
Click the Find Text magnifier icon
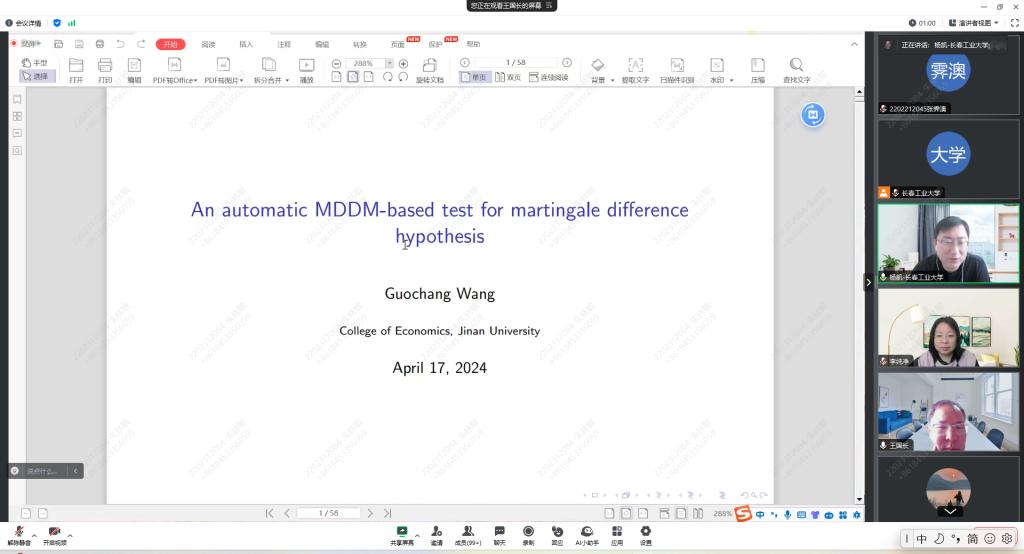pyautogui.click(x=796, y=66)
